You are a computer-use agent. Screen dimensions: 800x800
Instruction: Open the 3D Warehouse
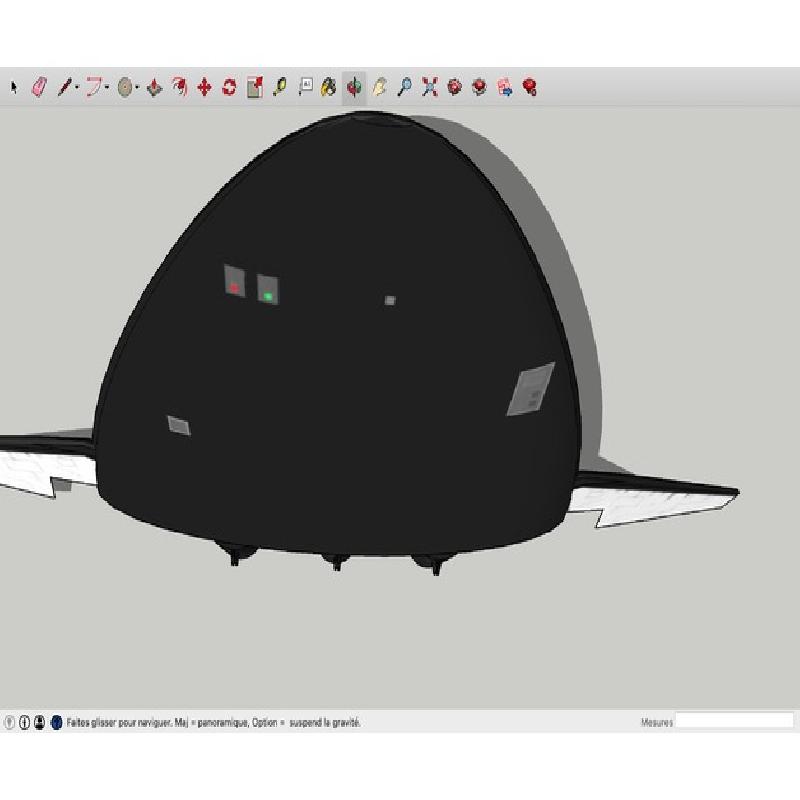point(455,88)
